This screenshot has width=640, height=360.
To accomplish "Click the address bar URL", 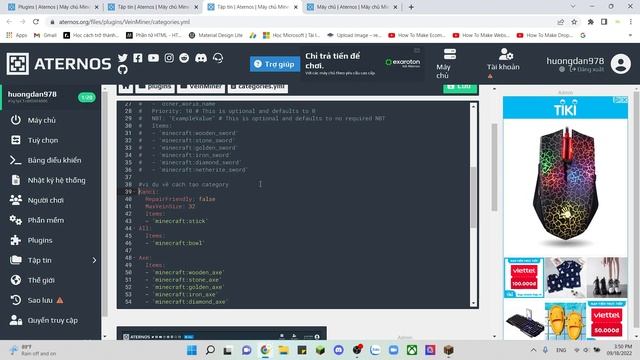I will coord(124,22).
